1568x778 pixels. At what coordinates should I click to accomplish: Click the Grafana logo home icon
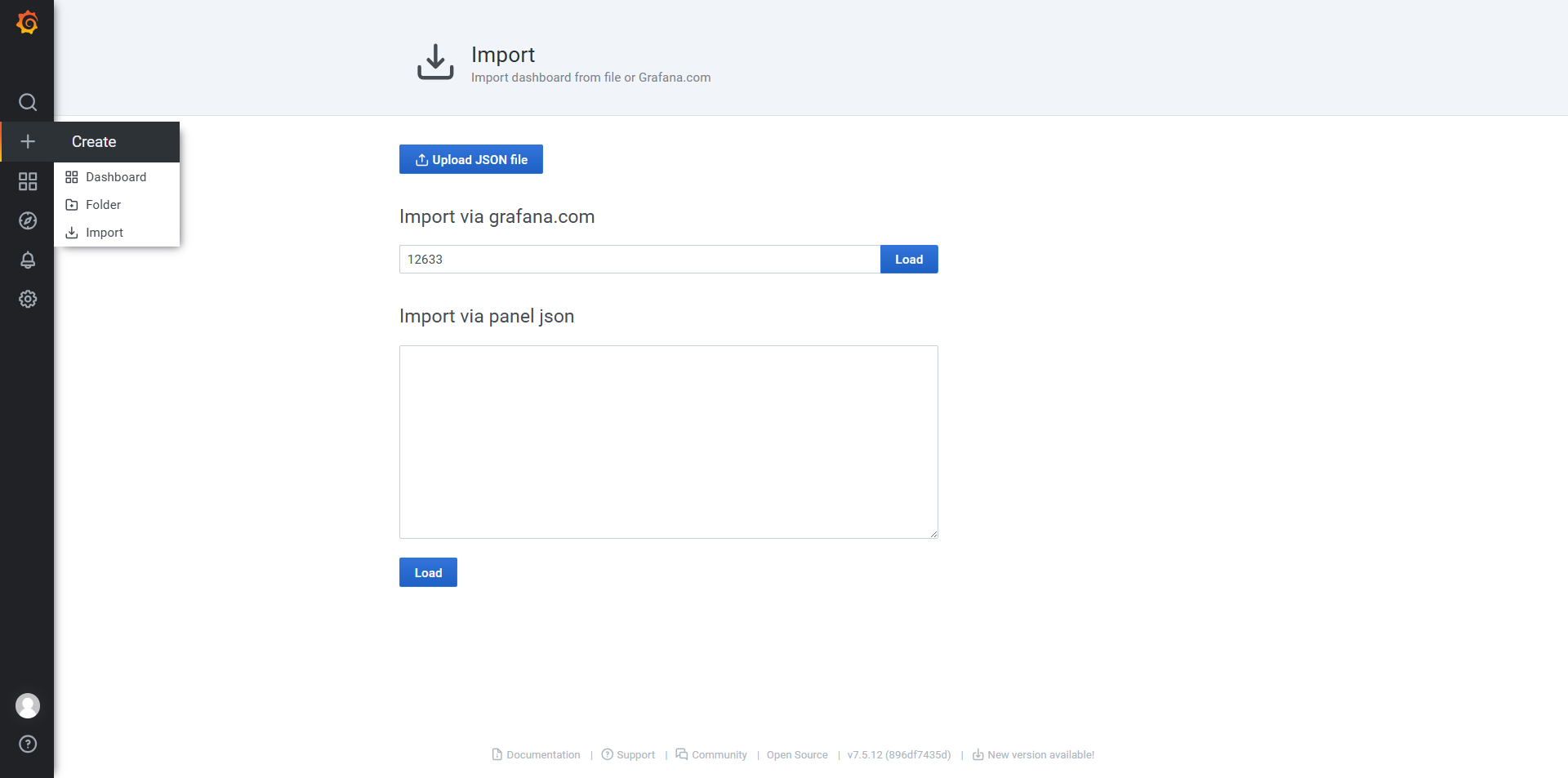tap(27, 22)
